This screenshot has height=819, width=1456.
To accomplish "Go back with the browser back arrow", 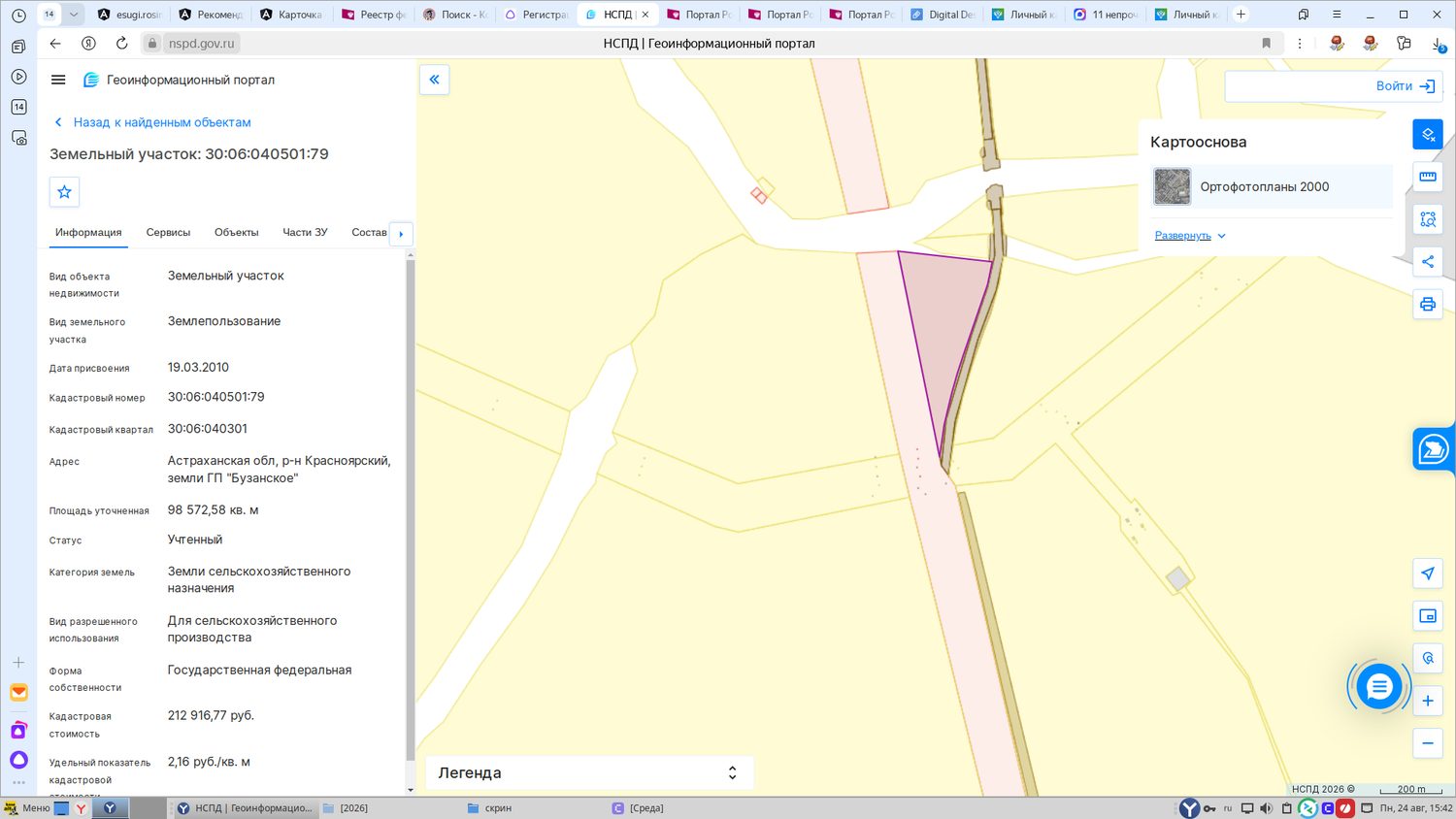I will pos(55,43).
